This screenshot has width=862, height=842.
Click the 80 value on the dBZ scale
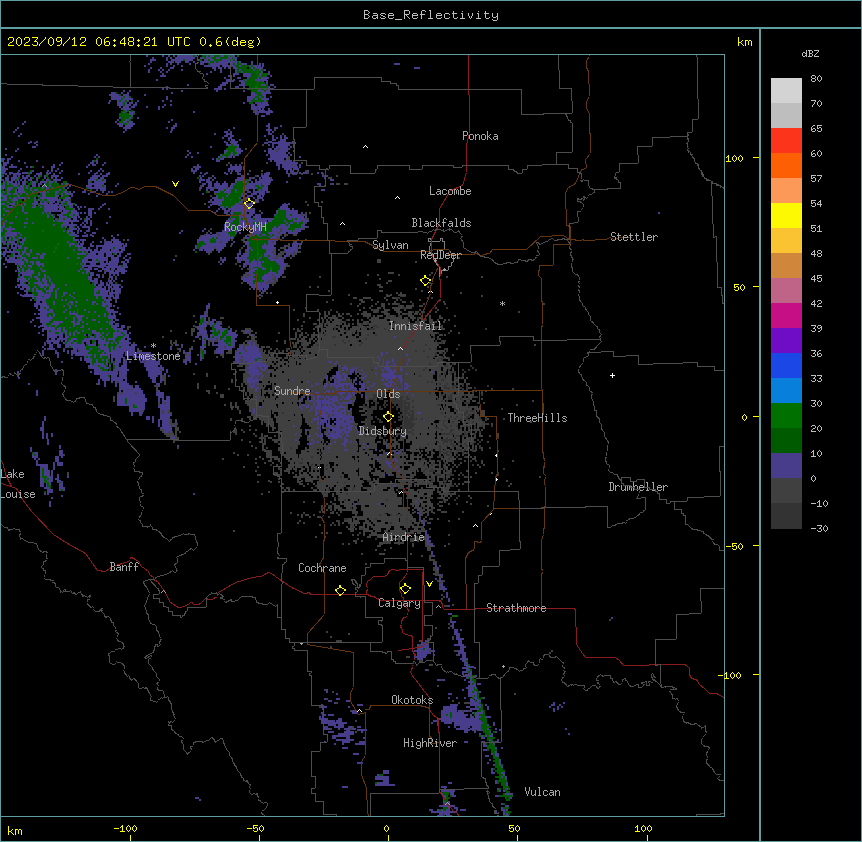point(816,79)
